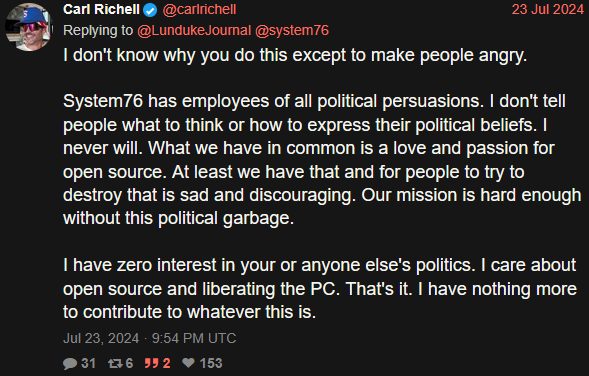
Task: Click the Carl Richell display name
Action: [x=101, y=9]
